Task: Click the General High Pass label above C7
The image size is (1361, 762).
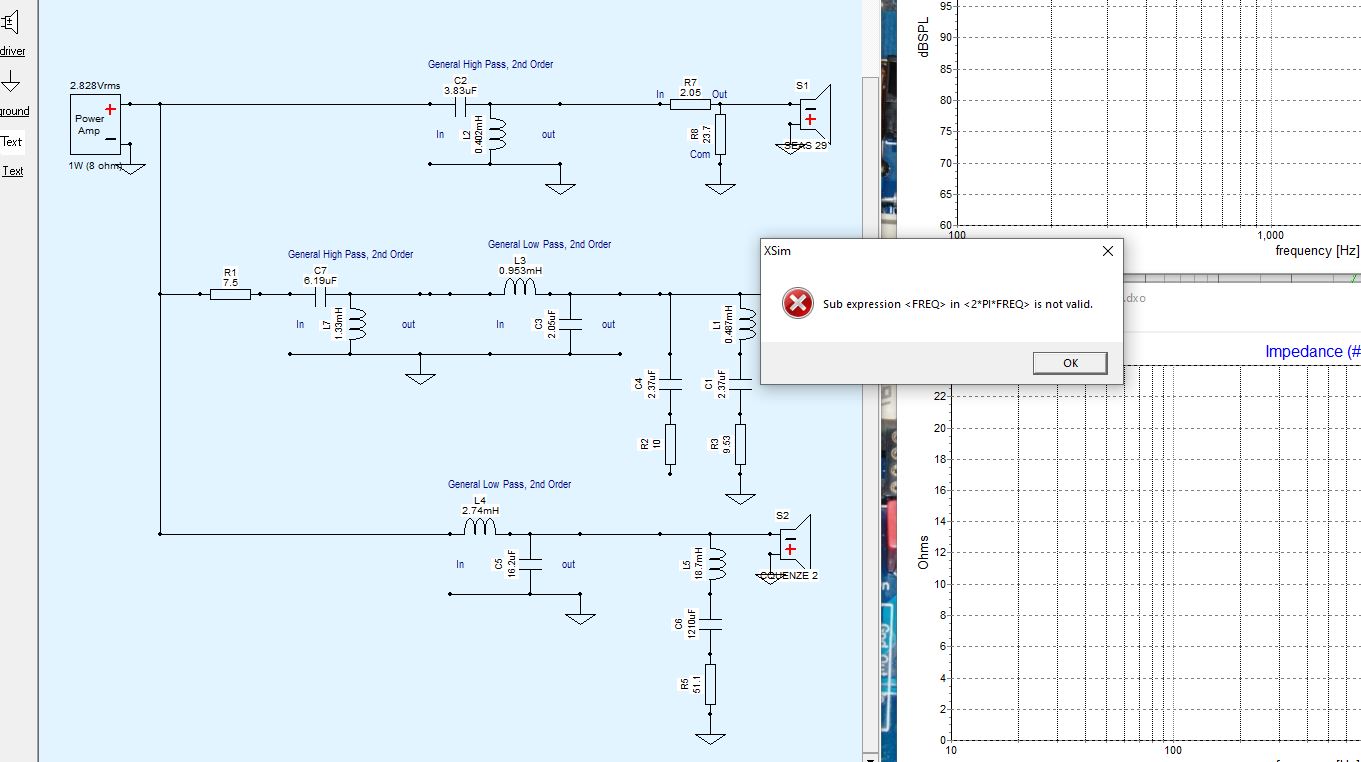Action: (350, 254)
